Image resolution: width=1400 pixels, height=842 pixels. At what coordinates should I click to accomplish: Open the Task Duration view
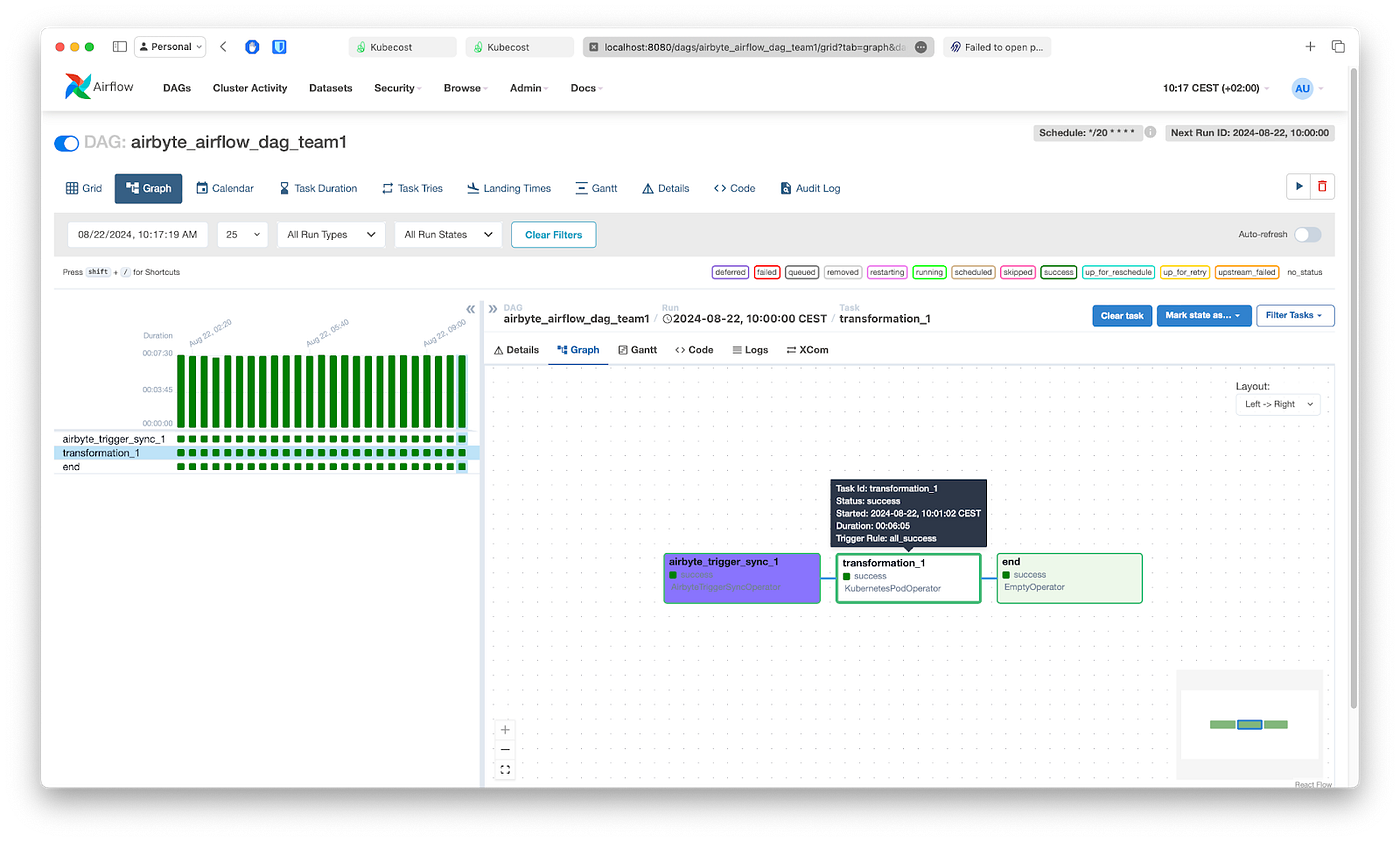pyautogui.click(x=318, y=188)
